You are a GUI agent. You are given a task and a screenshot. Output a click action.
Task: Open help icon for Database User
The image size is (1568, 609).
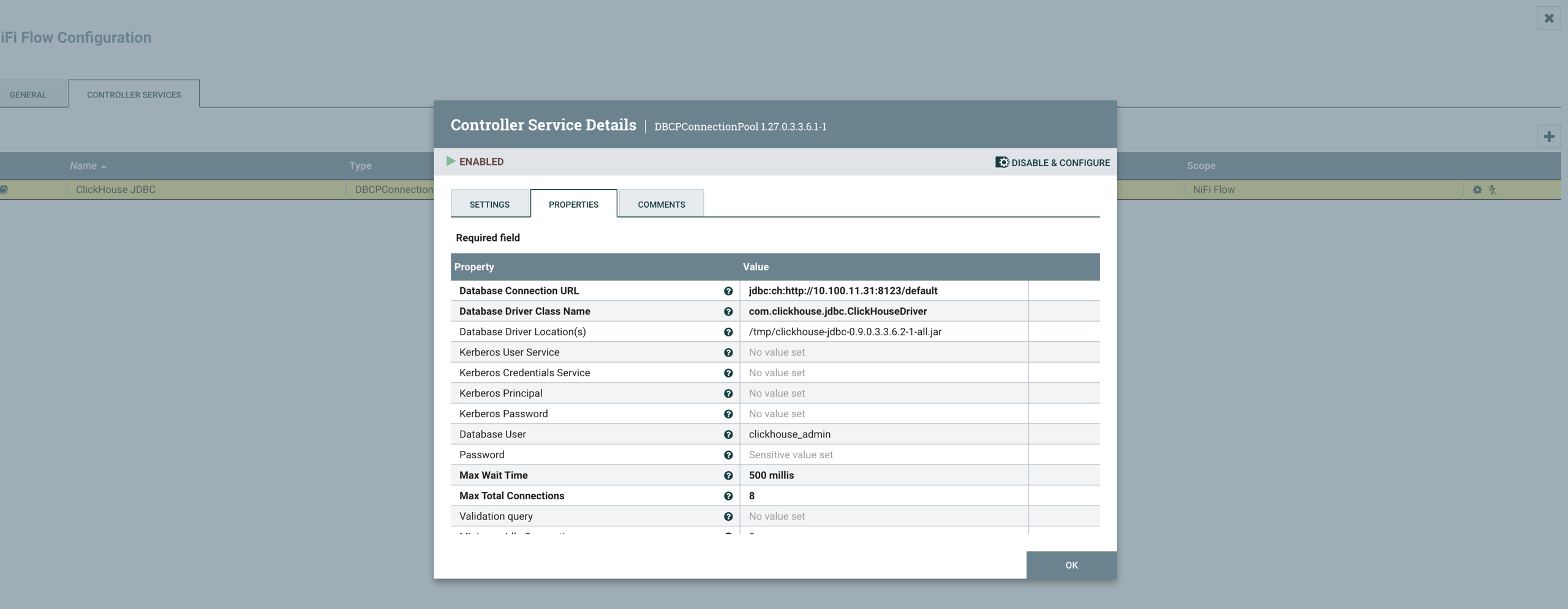pos(728,434)
